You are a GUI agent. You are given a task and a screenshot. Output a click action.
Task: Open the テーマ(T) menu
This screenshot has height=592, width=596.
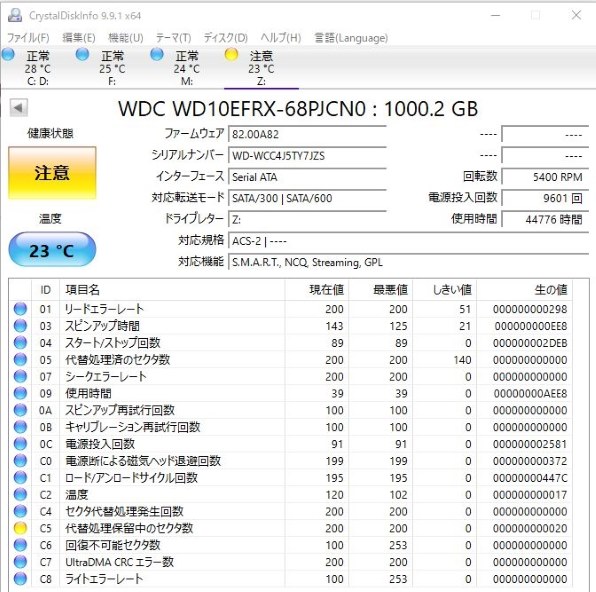pyautogui.click(x=173, y=38)
